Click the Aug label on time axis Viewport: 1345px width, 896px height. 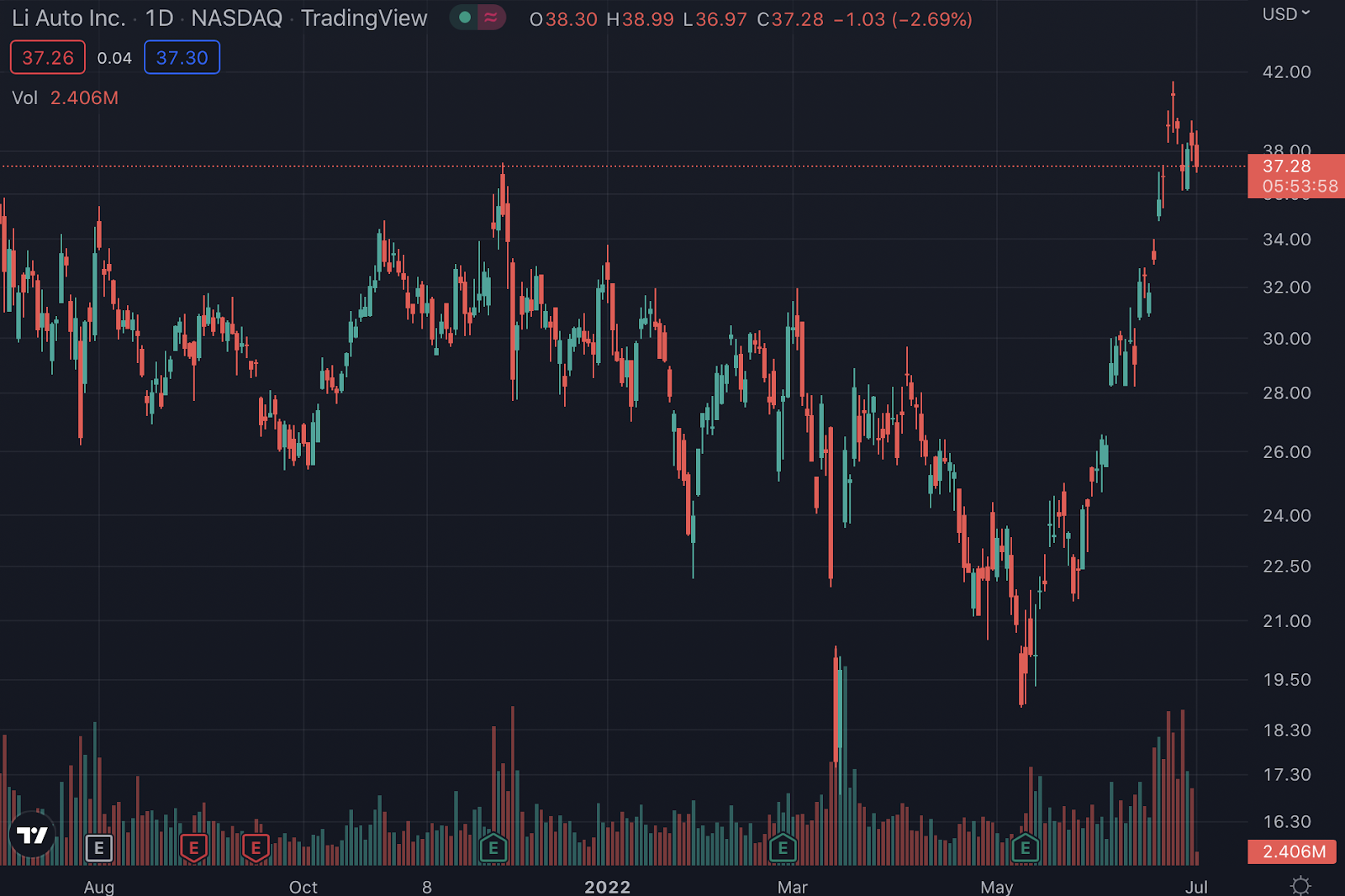click(99, 887)
